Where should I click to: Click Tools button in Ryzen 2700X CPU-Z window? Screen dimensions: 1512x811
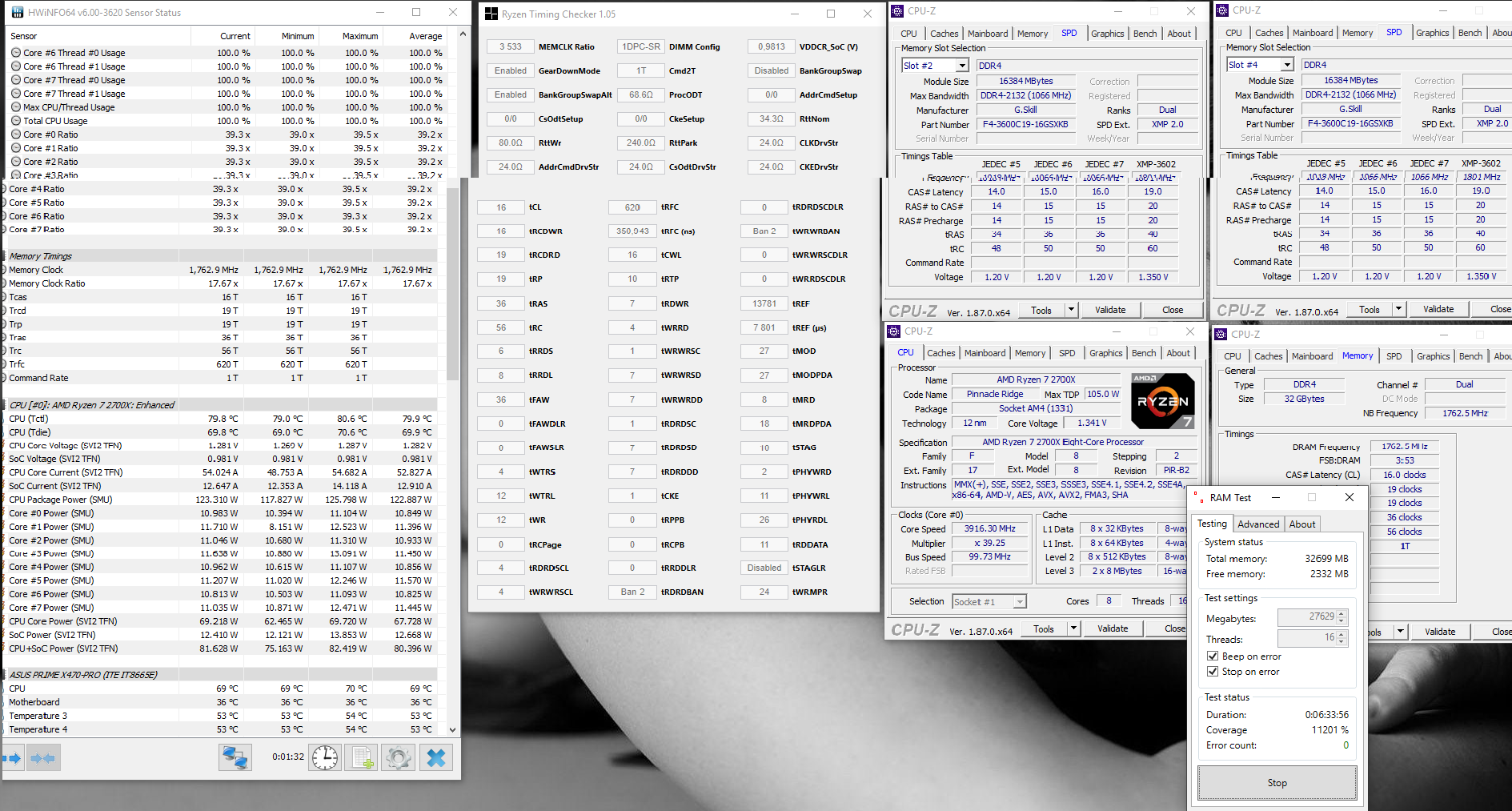point(1044,628)
